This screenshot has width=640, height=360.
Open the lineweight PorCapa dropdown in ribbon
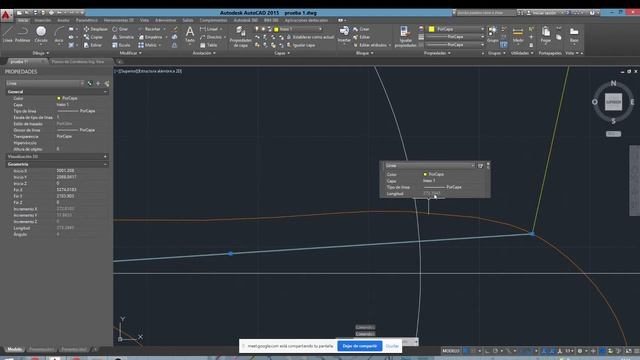[455, 37]
